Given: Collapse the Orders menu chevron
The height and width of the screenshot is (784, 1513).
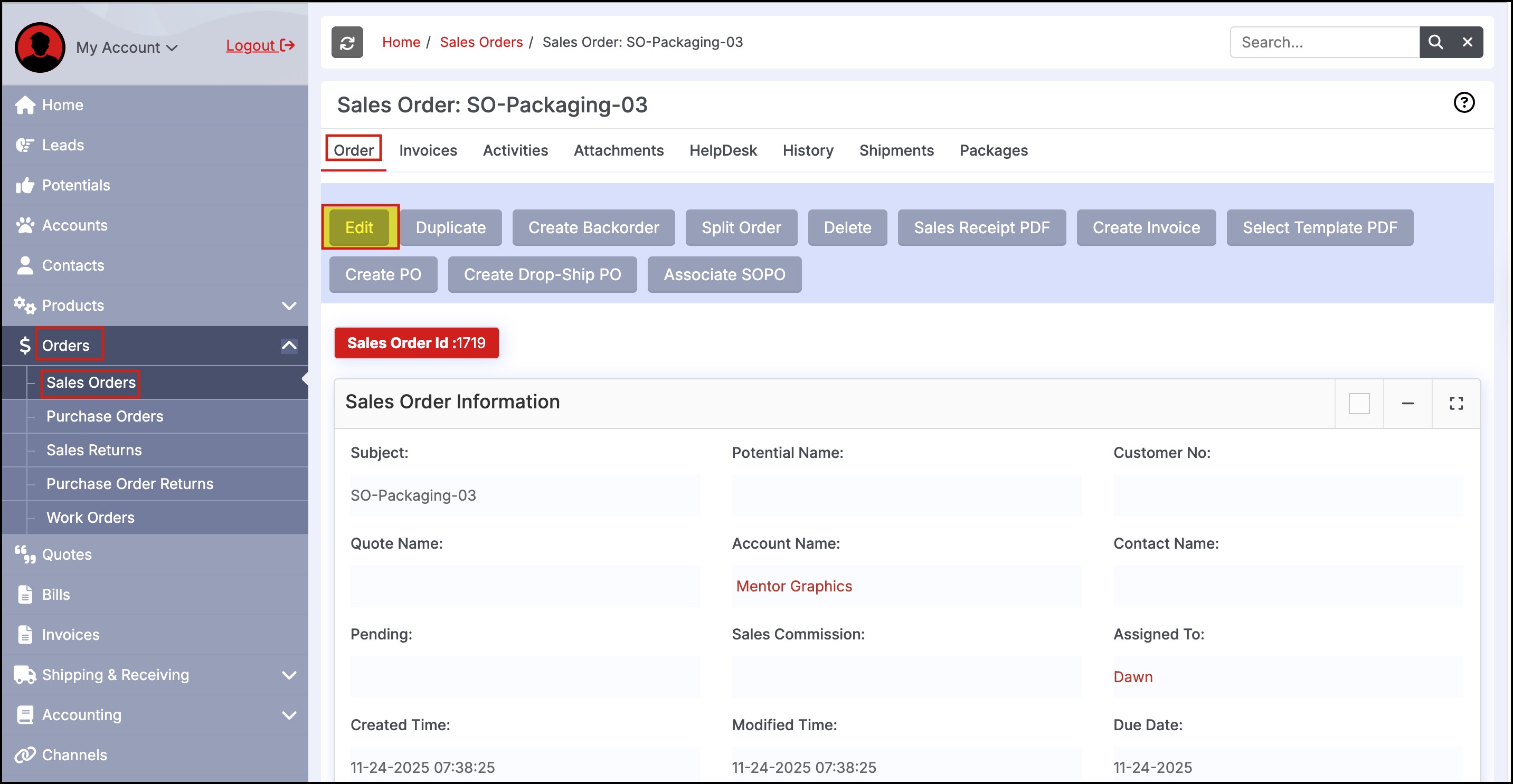Looking at the screenshot, I should coord(289,346).
